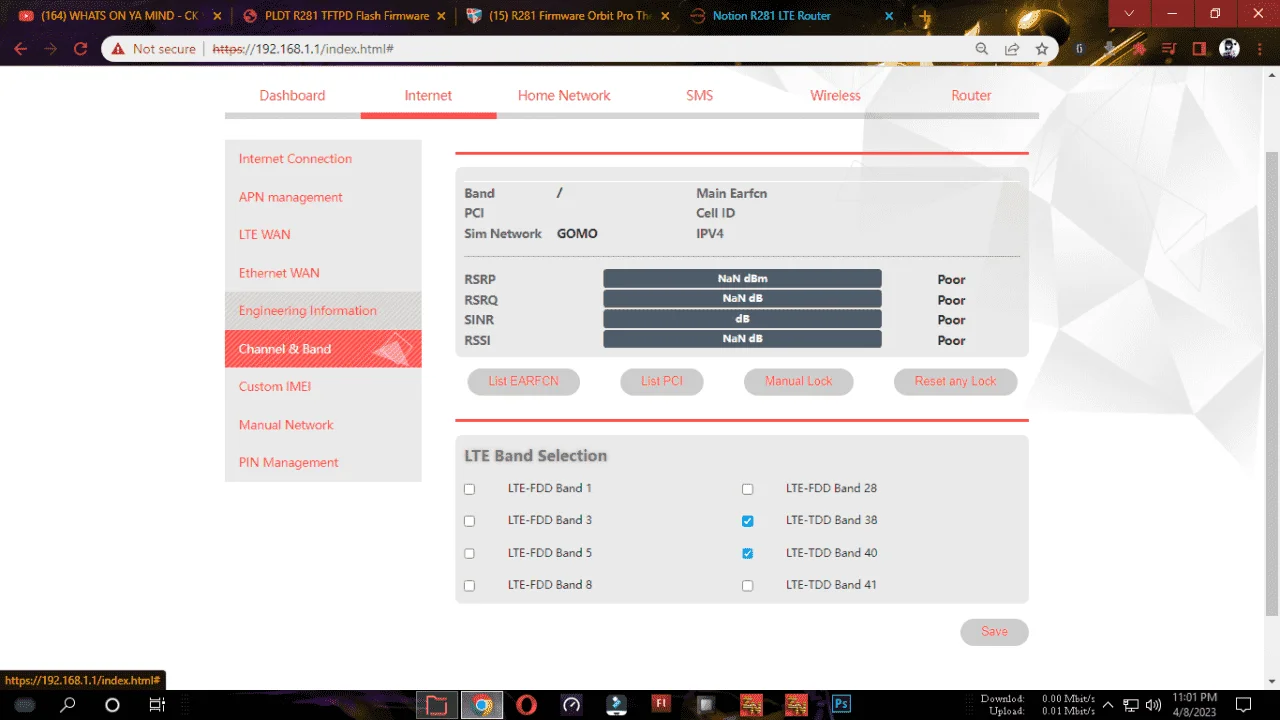Open the Windows Start button
Screen dimensions: 1280x720
(x=24, y=705)
